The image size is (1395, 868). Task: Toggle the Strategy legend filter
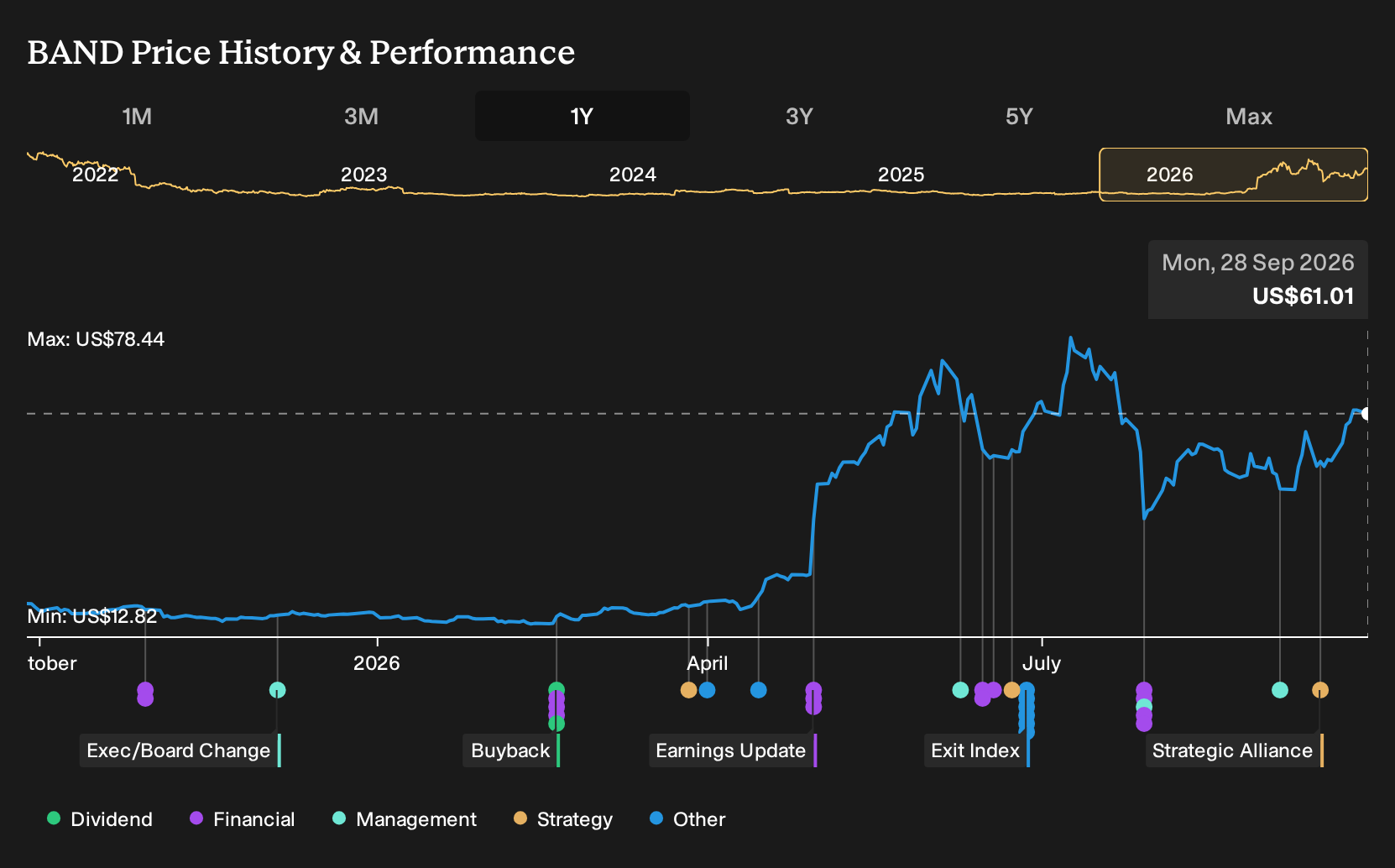563,818
